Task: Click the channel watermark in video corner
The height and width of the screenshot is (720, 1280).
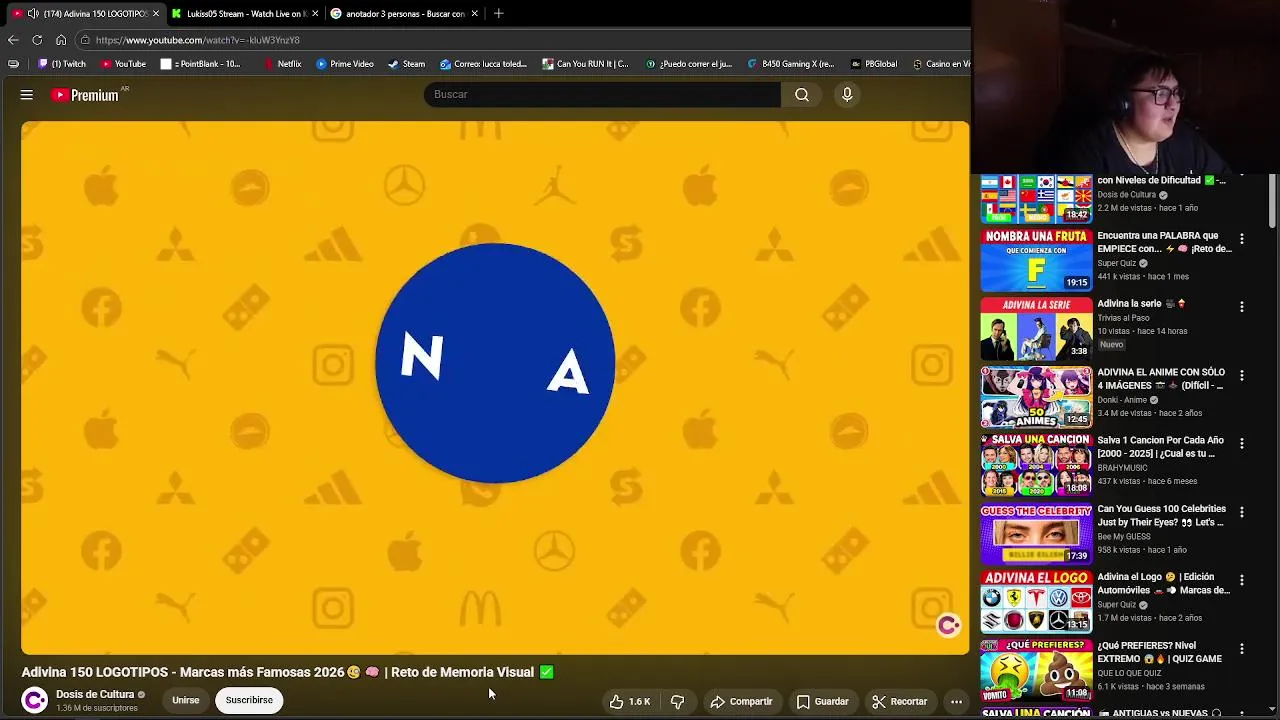Action: pos(948,625)
